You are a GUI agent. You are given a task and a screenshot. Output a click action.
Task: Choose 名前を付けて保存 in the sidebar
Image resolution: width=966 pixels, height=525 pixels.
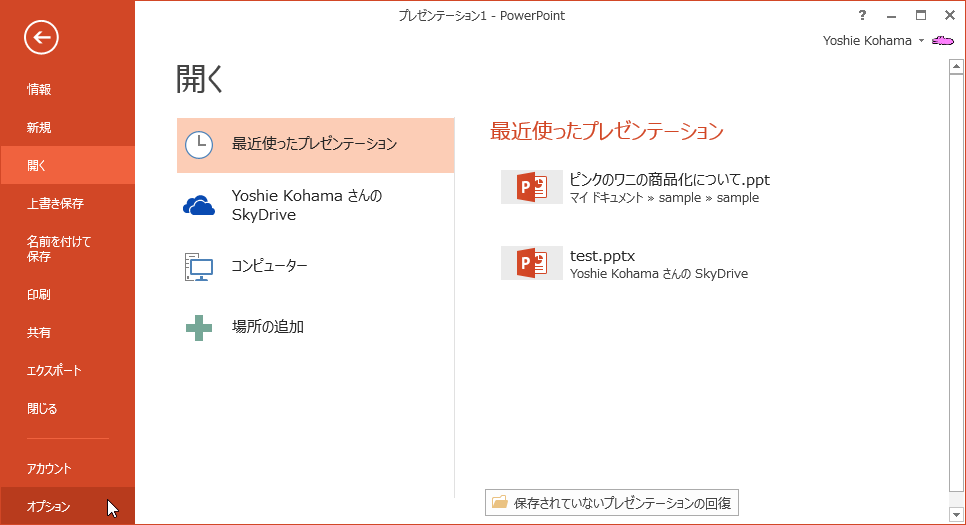pyautogui.click(x=67, y=249)
